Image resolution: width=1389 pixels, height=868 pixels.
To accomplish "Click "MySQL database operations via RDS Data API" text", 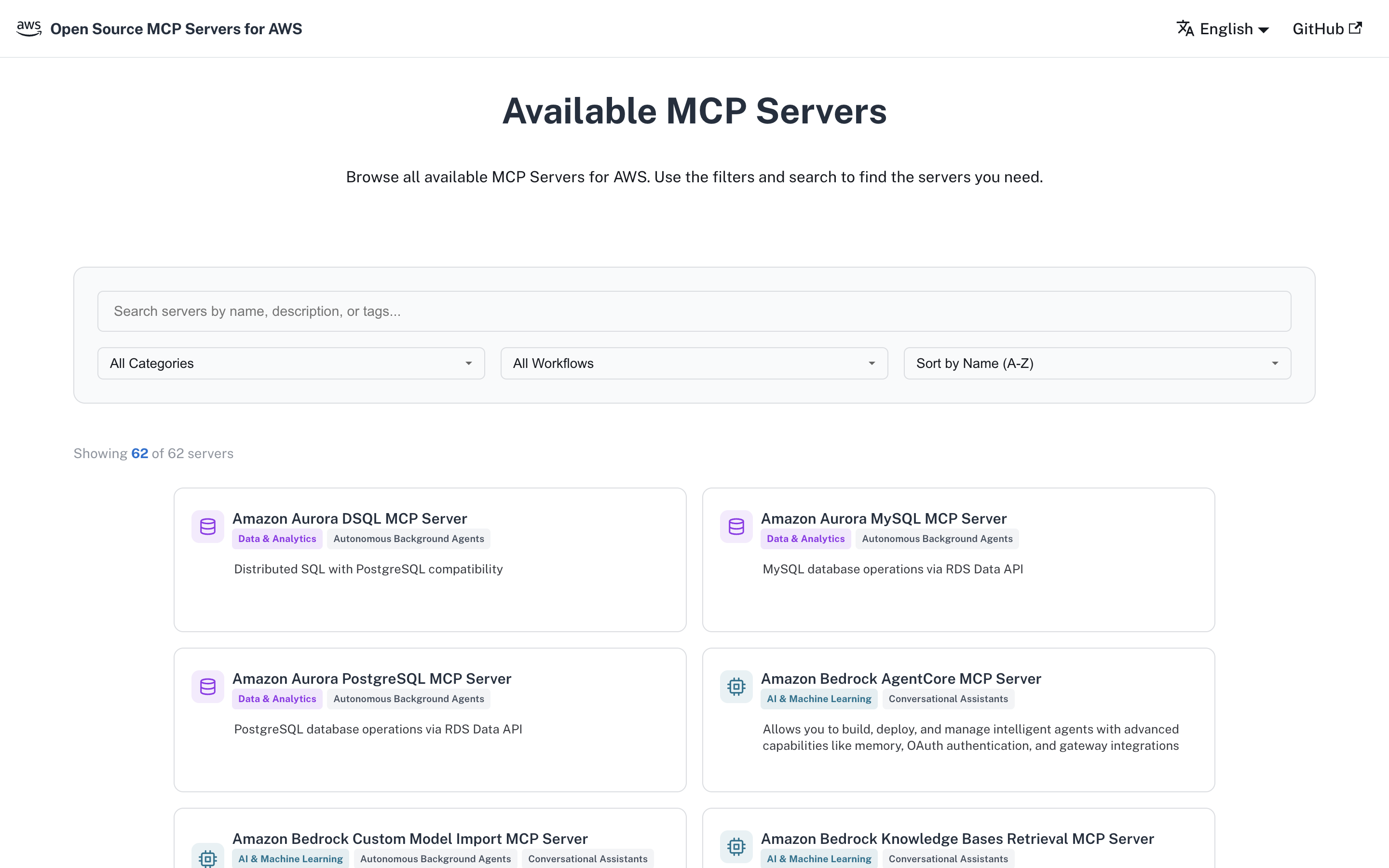I will coord(893,569).
